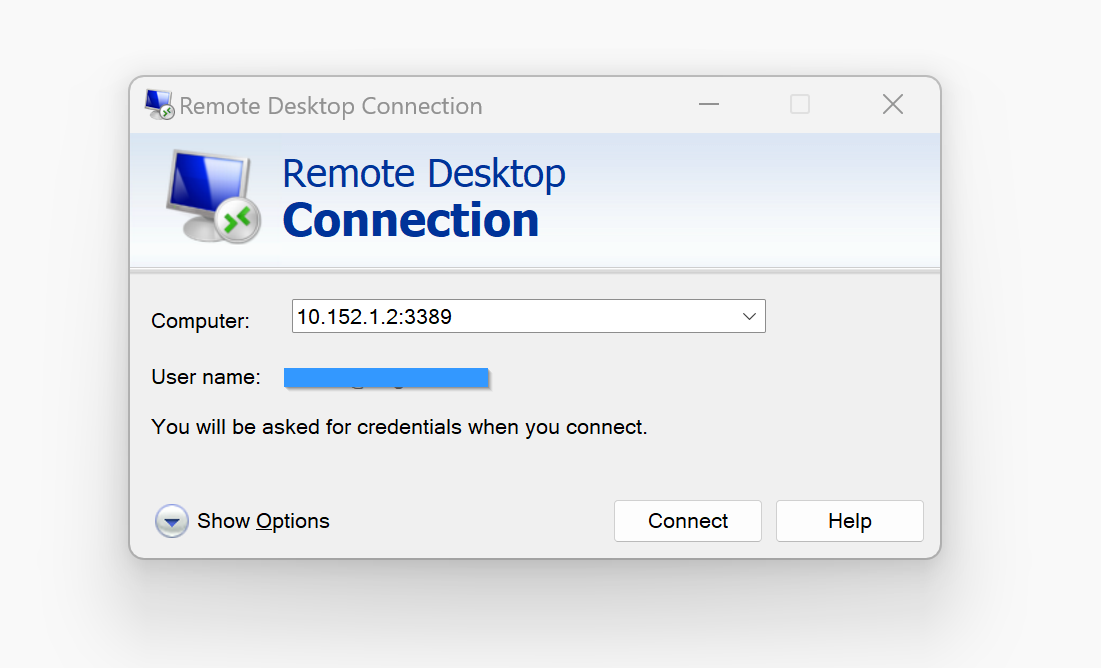Click the maximize icon in the title bar
Image resolution: width=1101 pixels, height=668 pixels.
pos(799,104)
